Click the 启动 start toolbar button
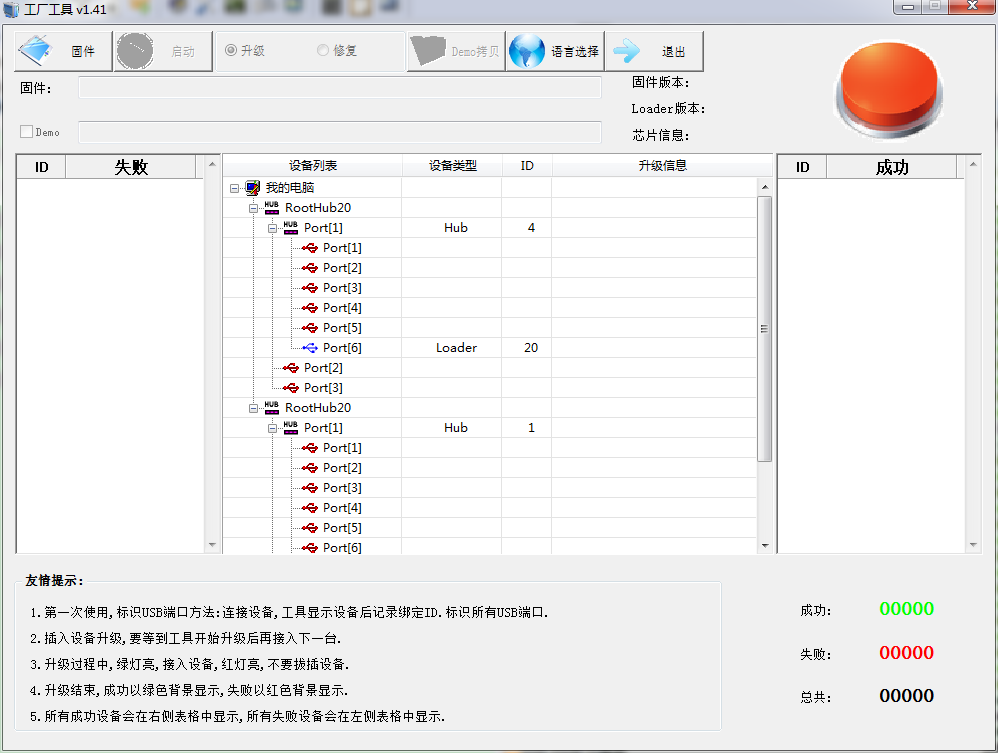The height and width of the screenshot is (753, 998). coord(163,51)
